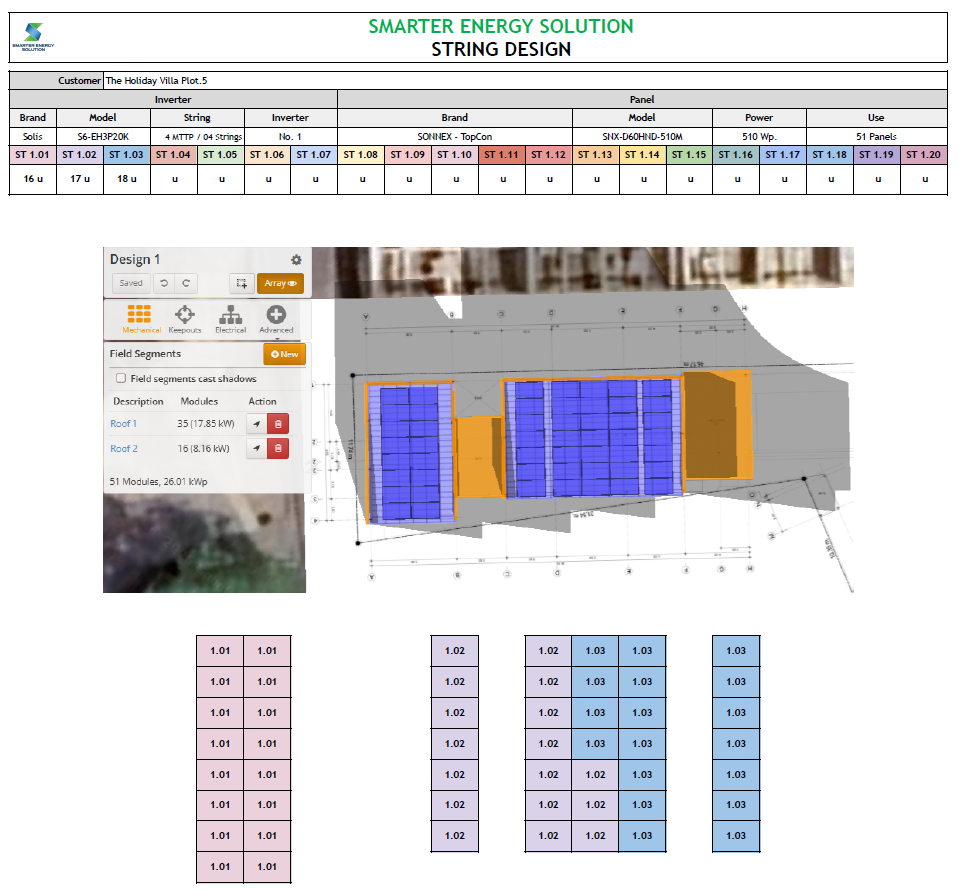Image resolution: width=960 pixels, height=891 pixels.
Task: Select the ST 1.19 purple header cell
Action: point(877,155)
